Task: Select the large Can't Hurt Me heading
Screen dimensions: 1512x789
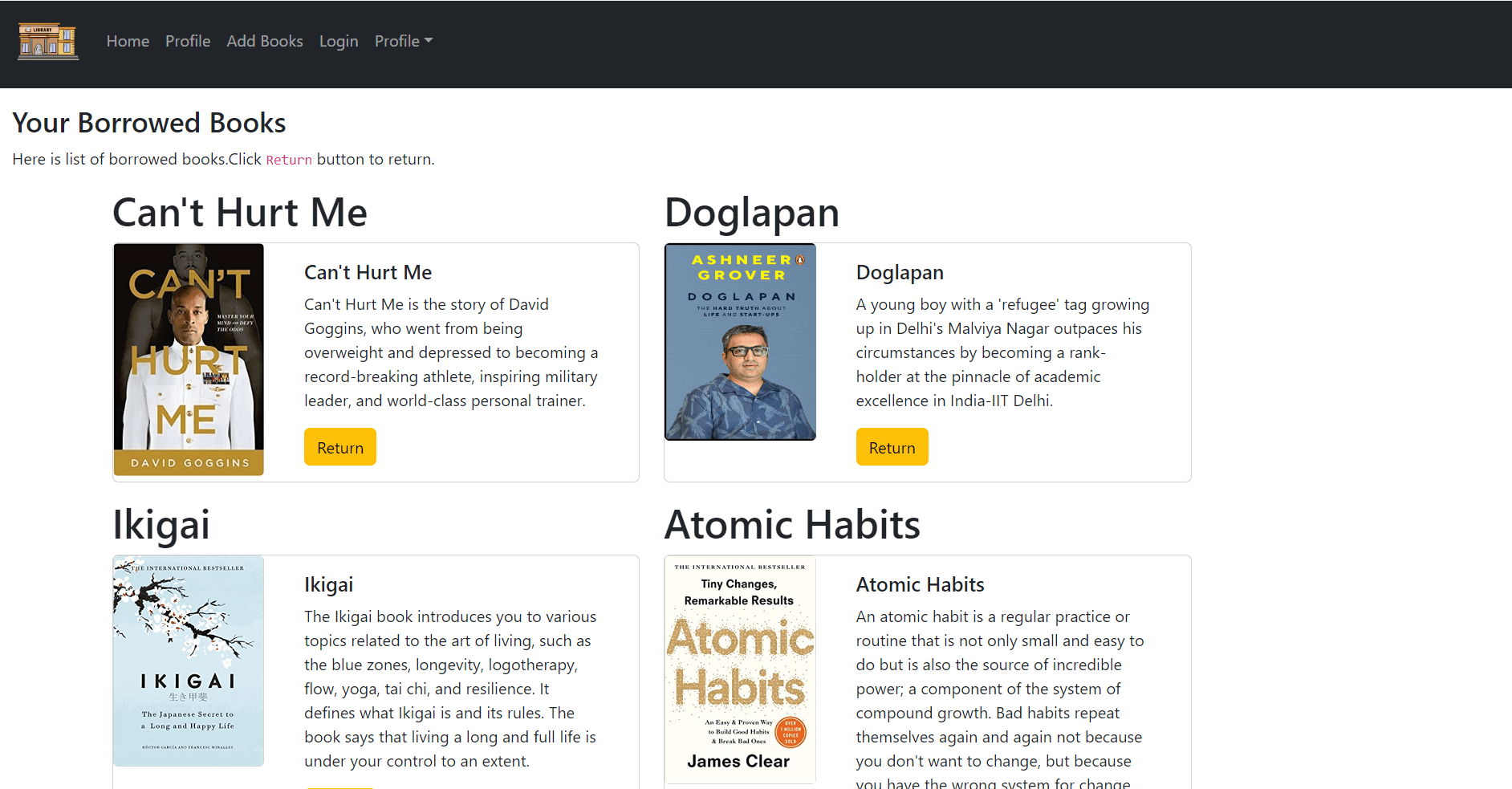Action: (240, 213)
